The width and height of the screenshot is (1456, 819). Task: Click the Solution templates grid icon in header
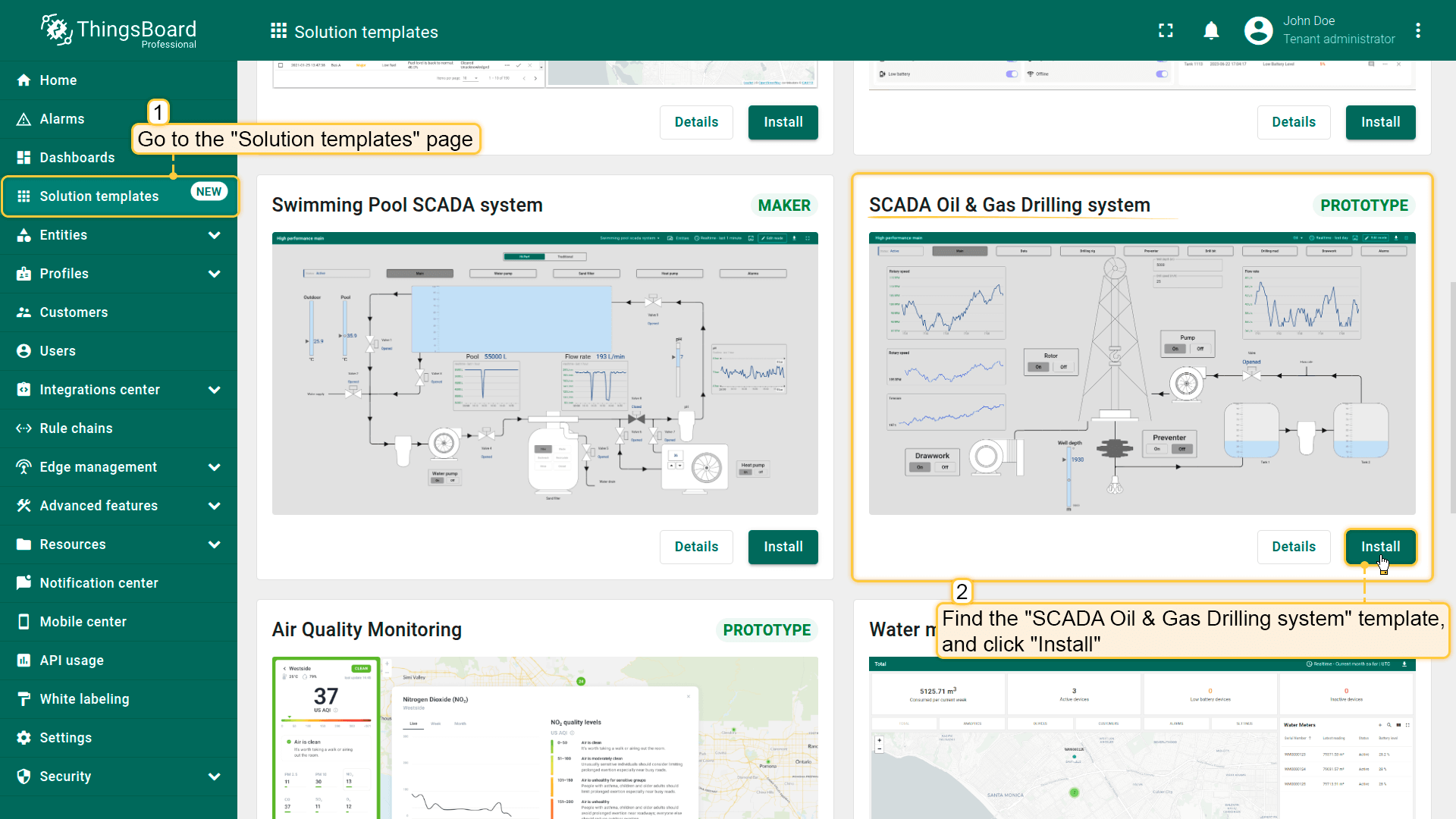(x=278, y=31)
